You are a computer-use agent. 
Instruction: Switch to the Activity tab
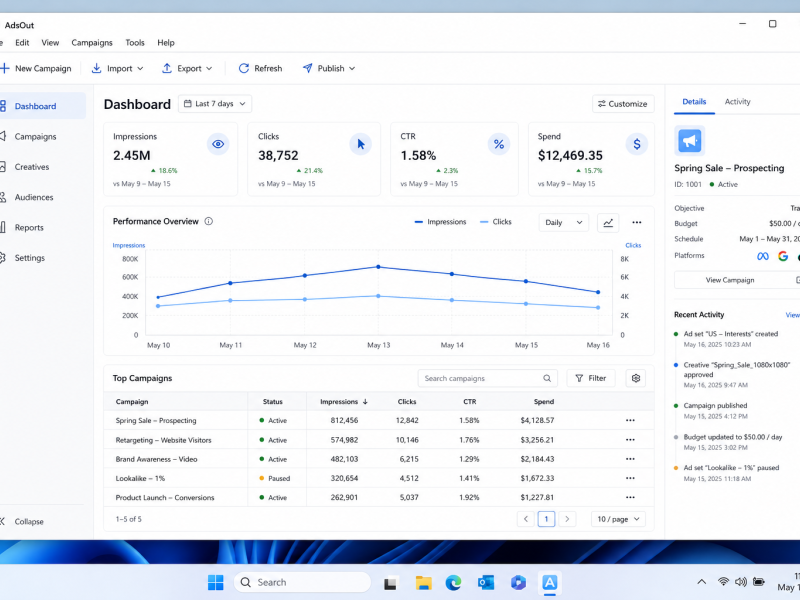point(738,102)
